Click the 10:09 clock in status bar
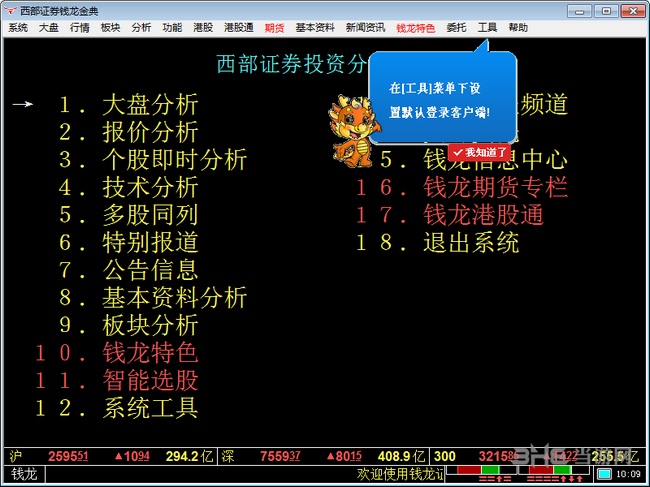 click(628, 474)
